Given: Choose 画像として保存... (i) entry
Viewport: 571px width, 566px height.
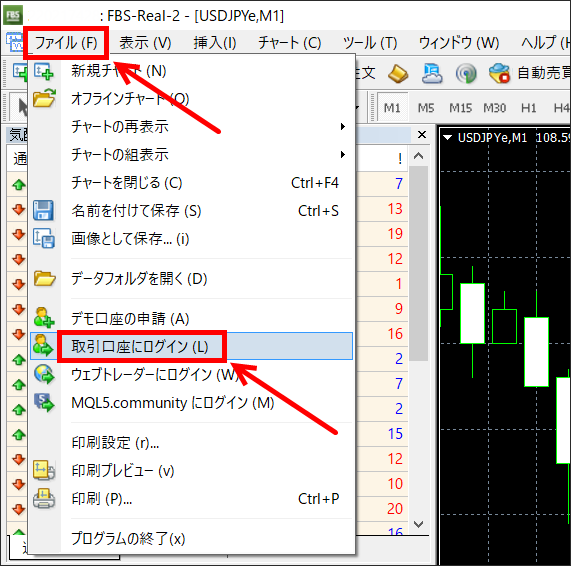Looking at the screenshot, I should [x=192, y=239].
